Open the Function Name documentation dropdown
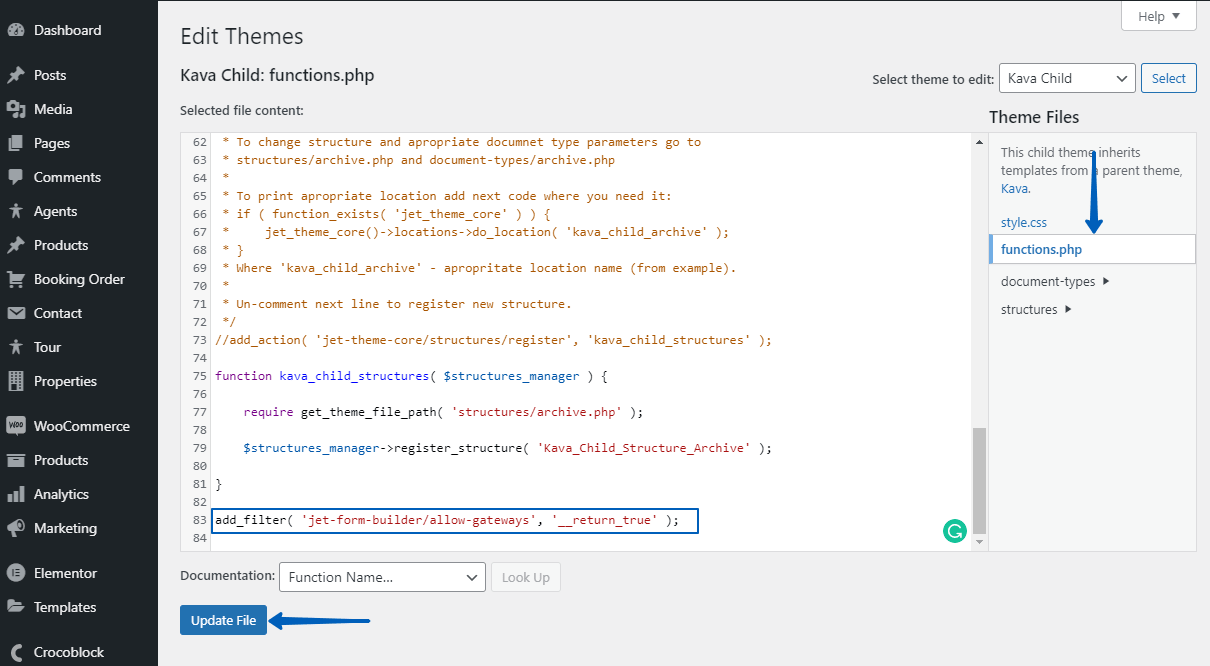 coord(382,577)
